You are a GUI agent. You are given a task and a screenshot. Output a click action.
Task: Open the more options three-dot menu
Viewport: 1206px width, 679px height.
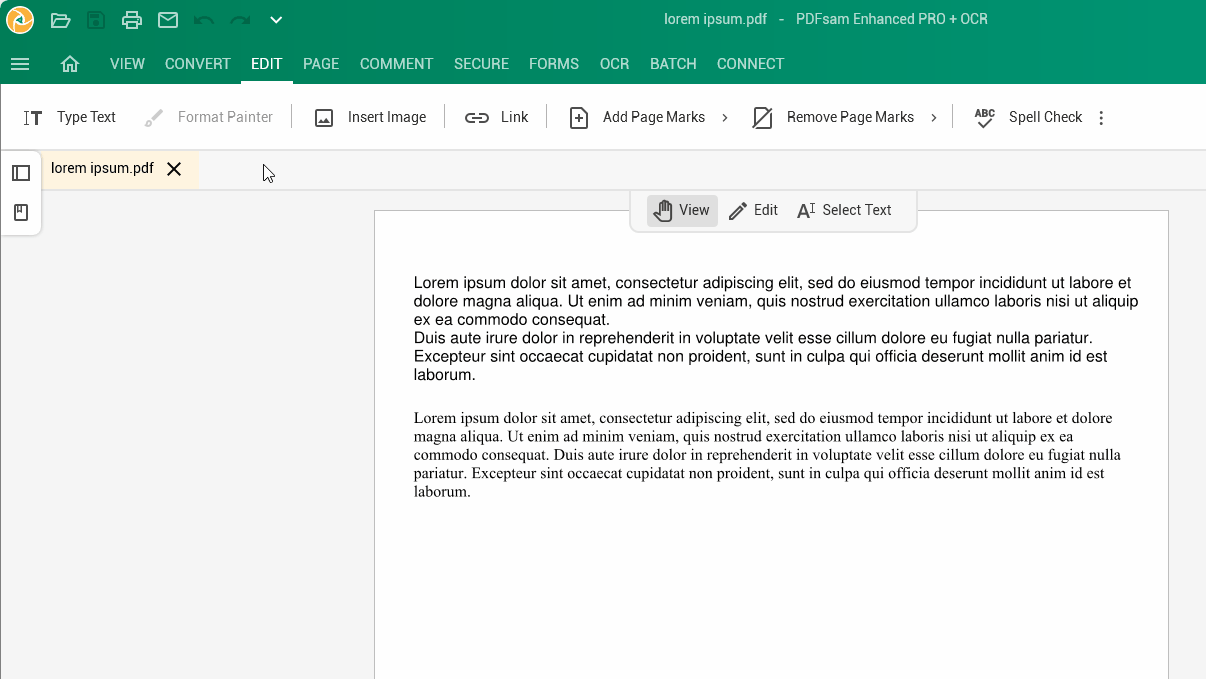pos(1101,118)
